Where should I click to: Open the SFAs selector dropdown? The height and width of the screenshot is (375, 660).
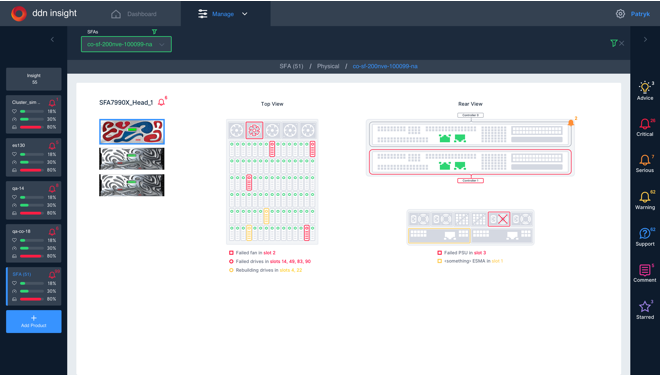pyautogui.click(x=126, y=44)
